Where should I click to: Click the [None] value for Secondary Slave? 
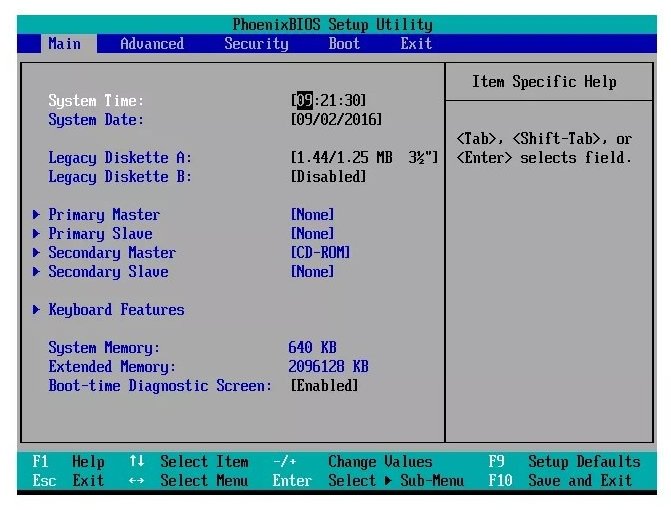click(312, 271)
